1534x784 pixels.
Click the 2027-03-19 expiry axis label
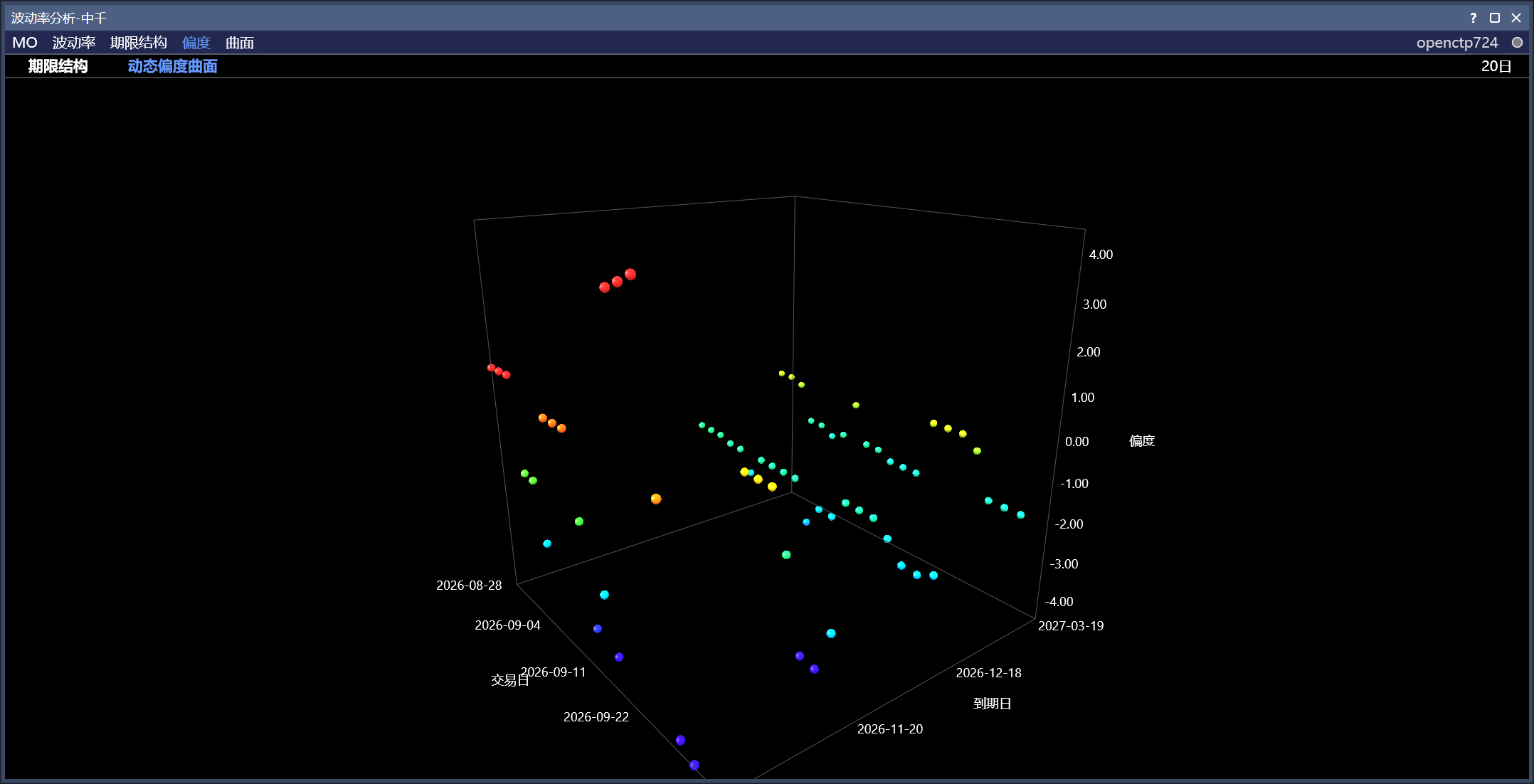tap(1071, 626)
